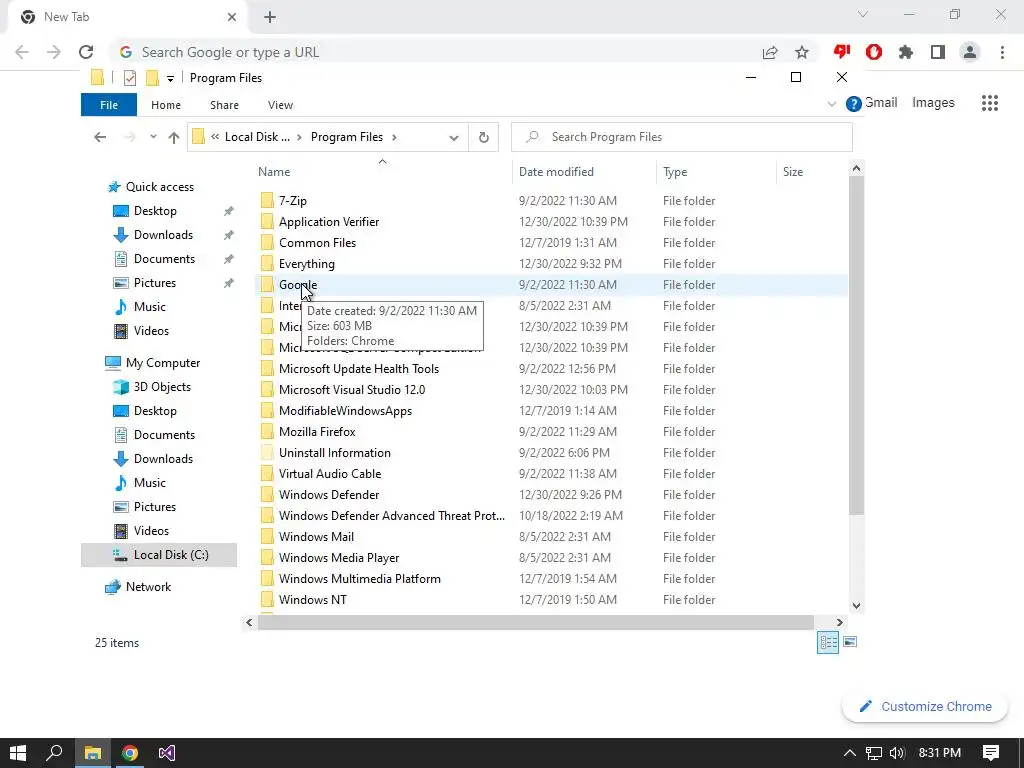Expand the address bar history dropdown
1024x768 pixels.
pyautogui.click(x=454, y=138)
